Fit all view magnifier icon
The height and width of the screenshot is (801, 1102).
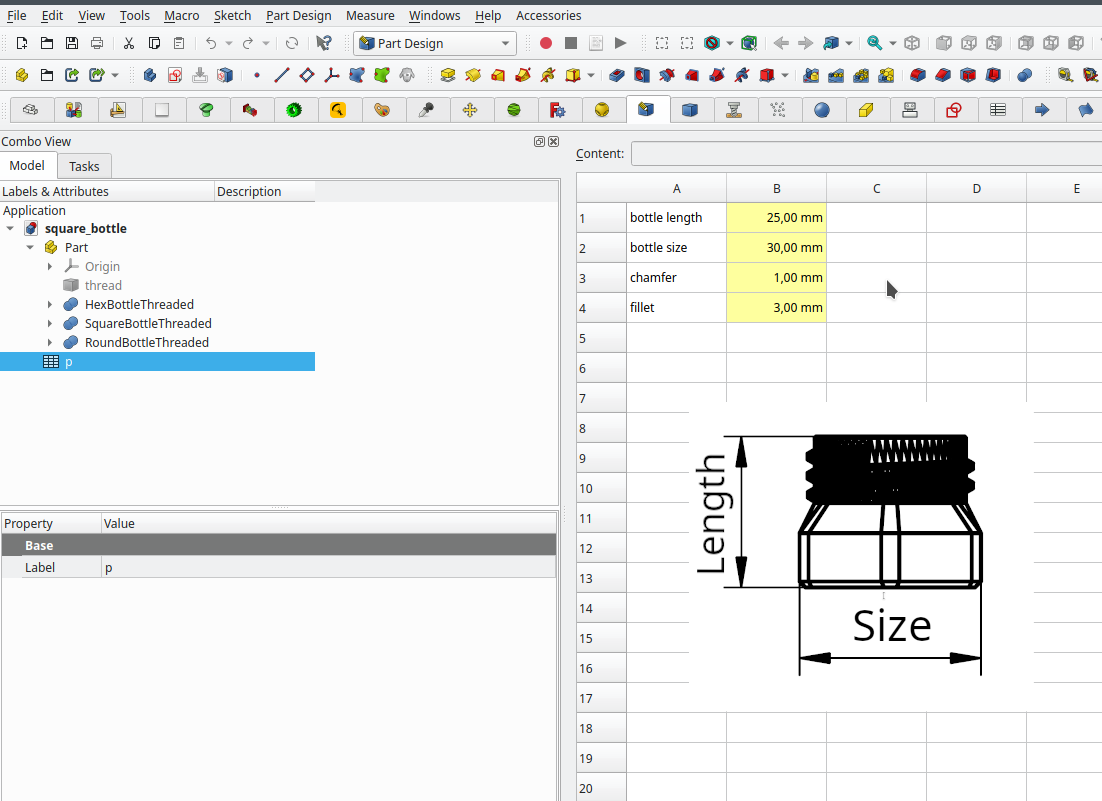pyautogui.click(x=874, y=44)
